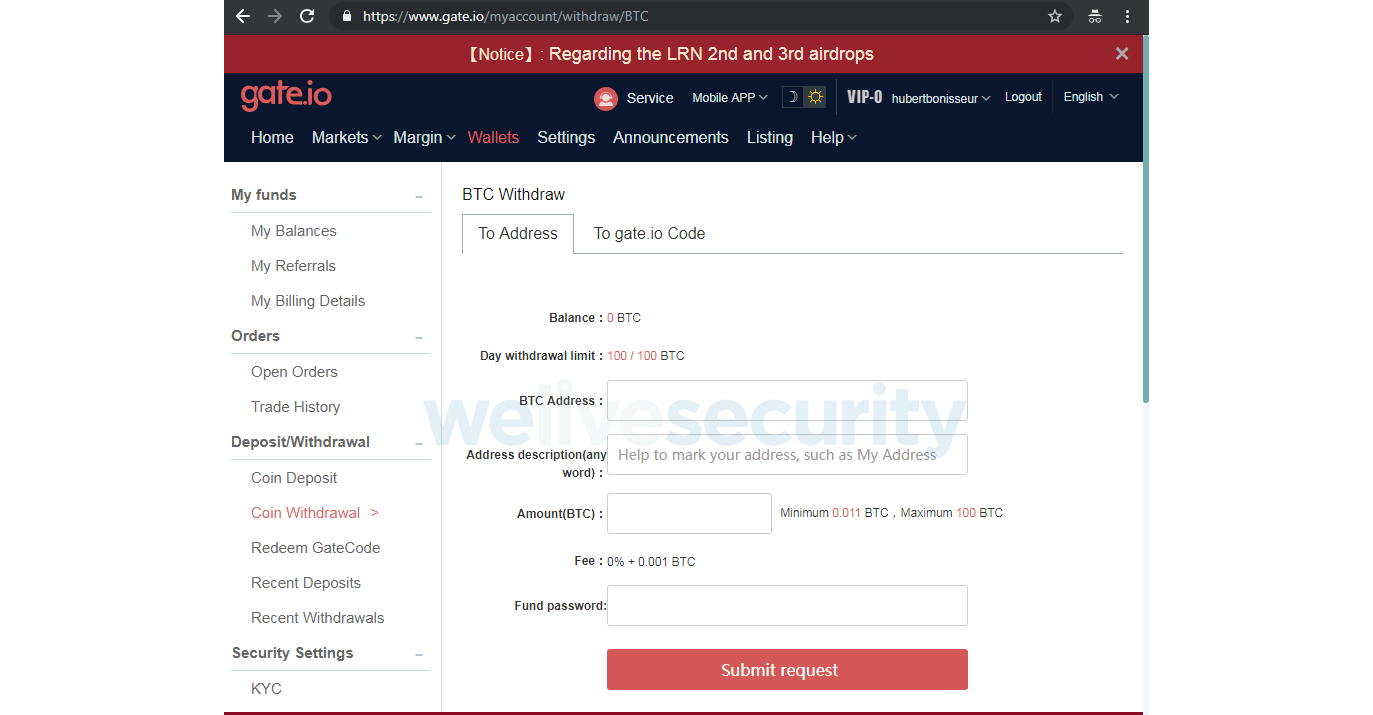The height and width of the screenshot is (715, 1373).
Task: Click the Logout link
Action: coord(1023,97)
